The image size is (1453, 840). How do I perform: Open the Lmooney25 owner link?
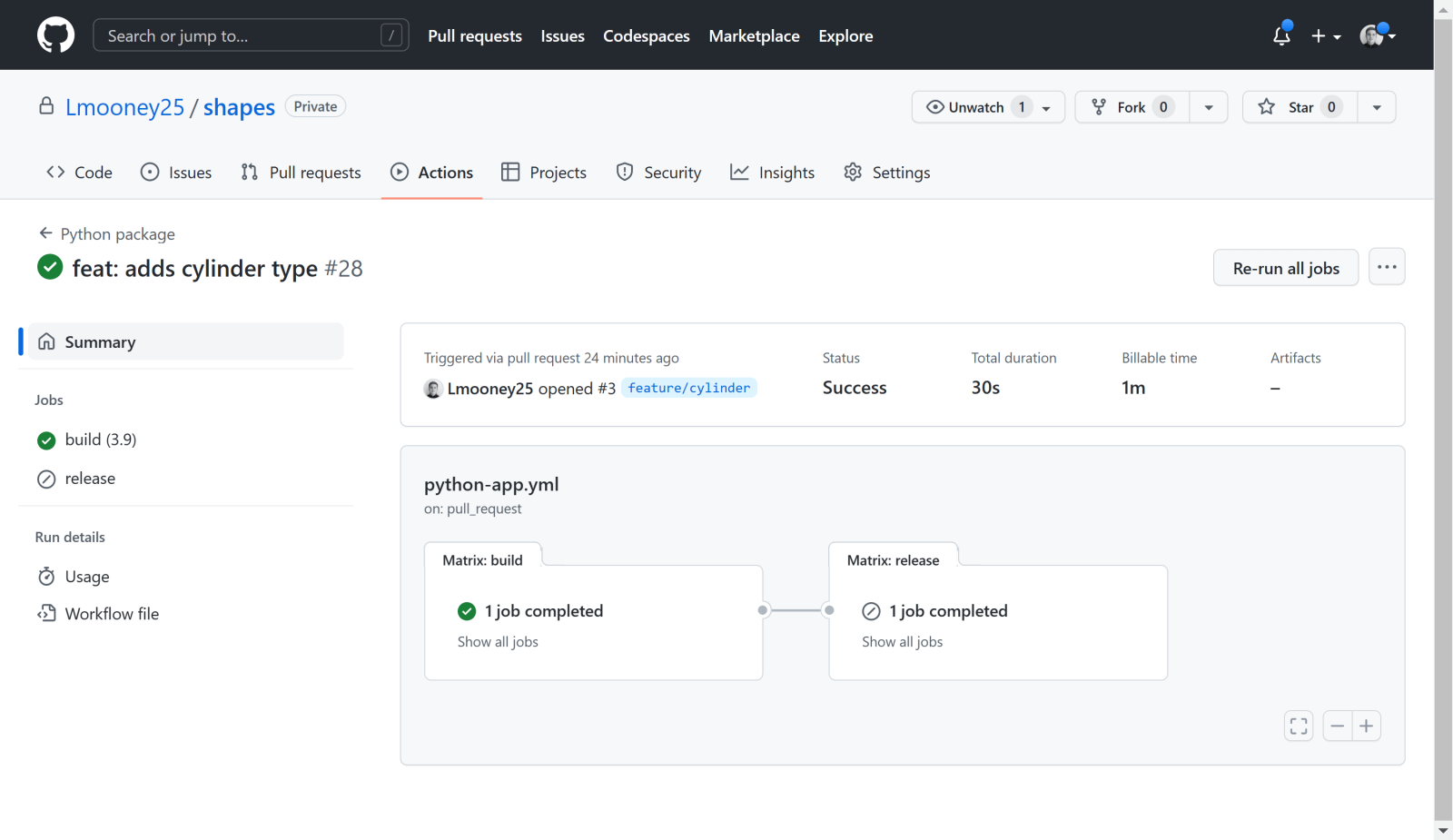[x=125, y=107]
